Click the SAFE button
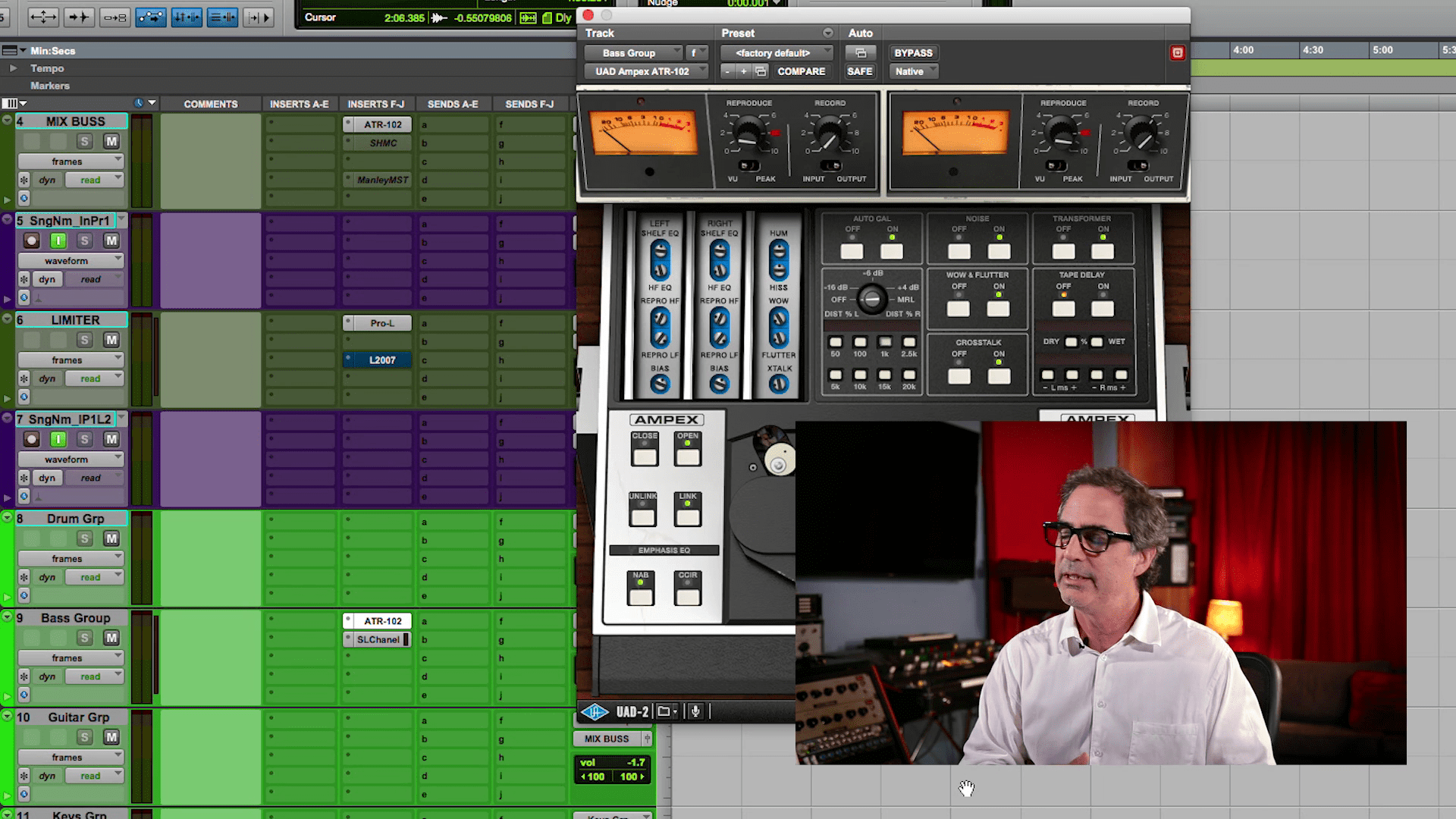The width and height of the screenshot is (1456, 819). 860,71
